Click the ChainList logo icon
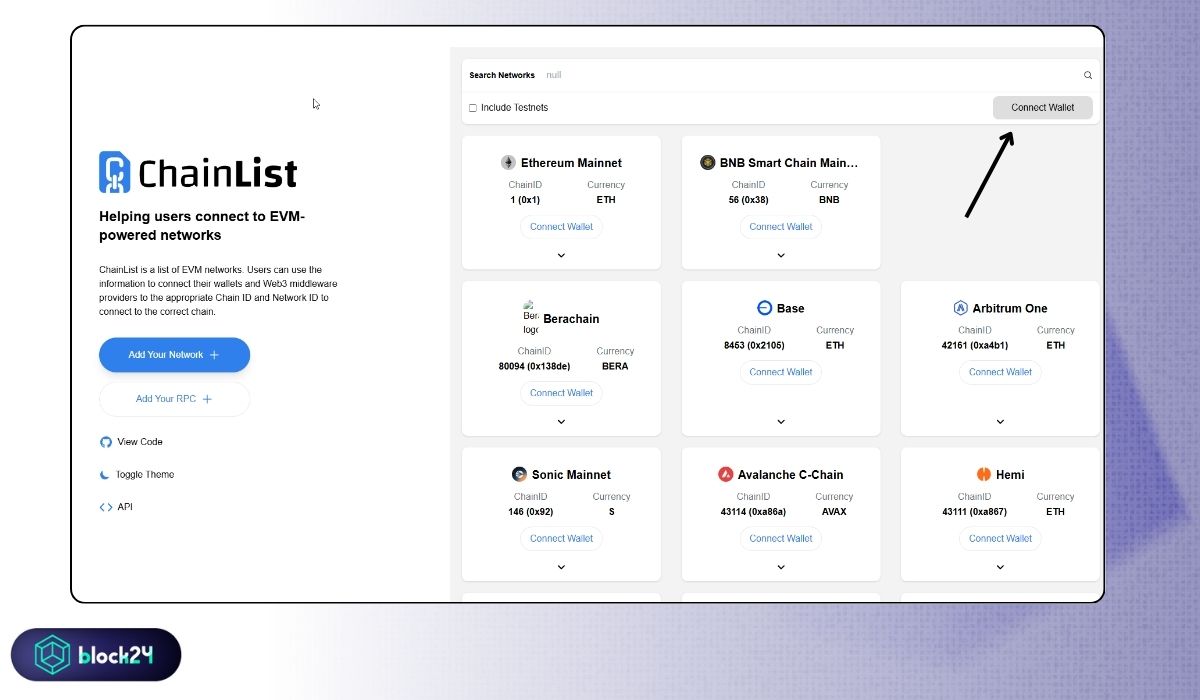This screenshot has height=700, width=1200. pyautogui.click(x=115, y=172)
